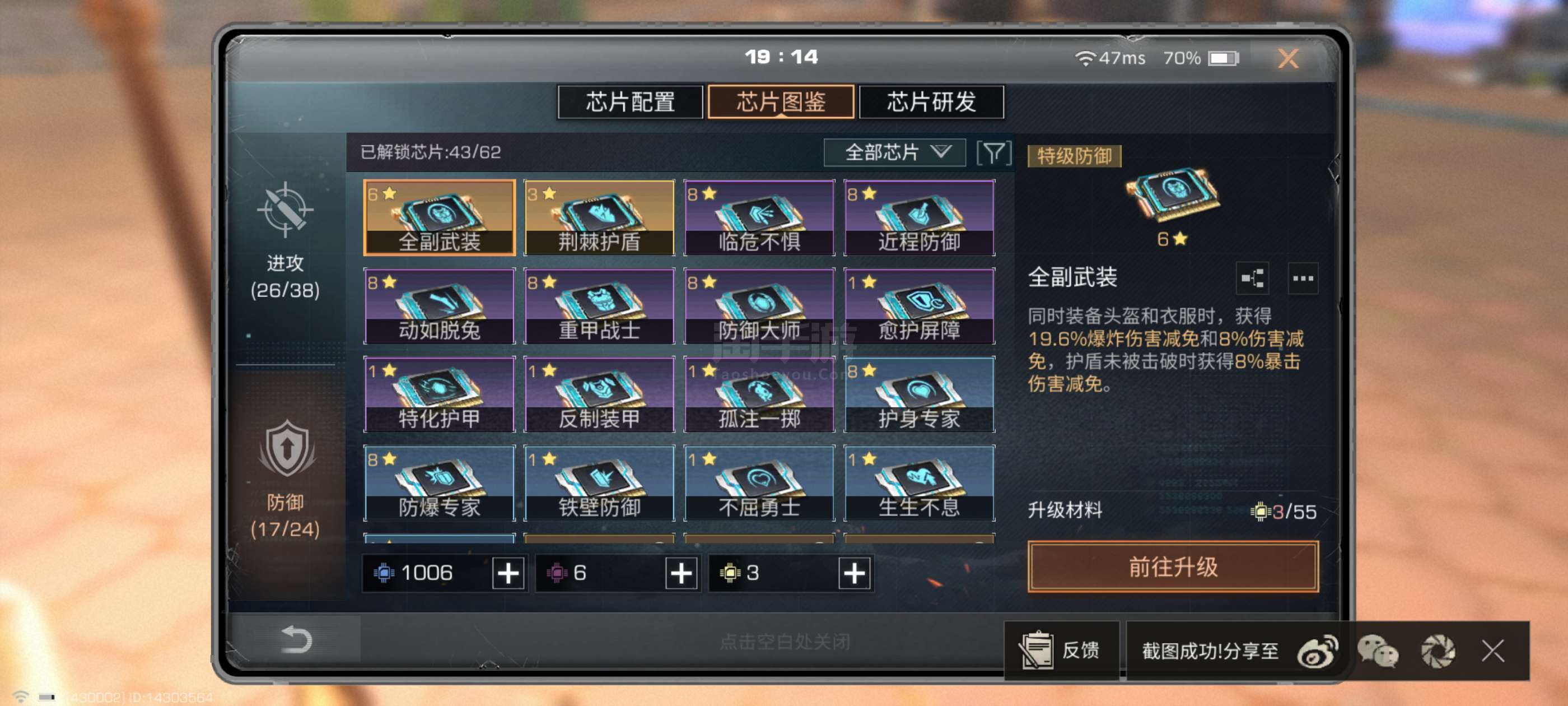Tap the back arrow at bottom left
1568x706 pixels.
point(296,640)
